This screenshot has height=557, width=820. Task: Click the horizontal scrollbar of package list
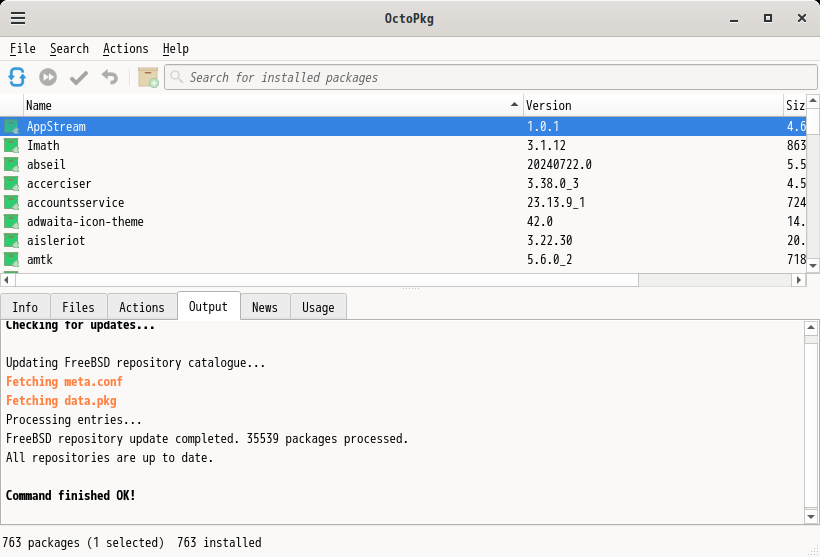coord(400,280)
